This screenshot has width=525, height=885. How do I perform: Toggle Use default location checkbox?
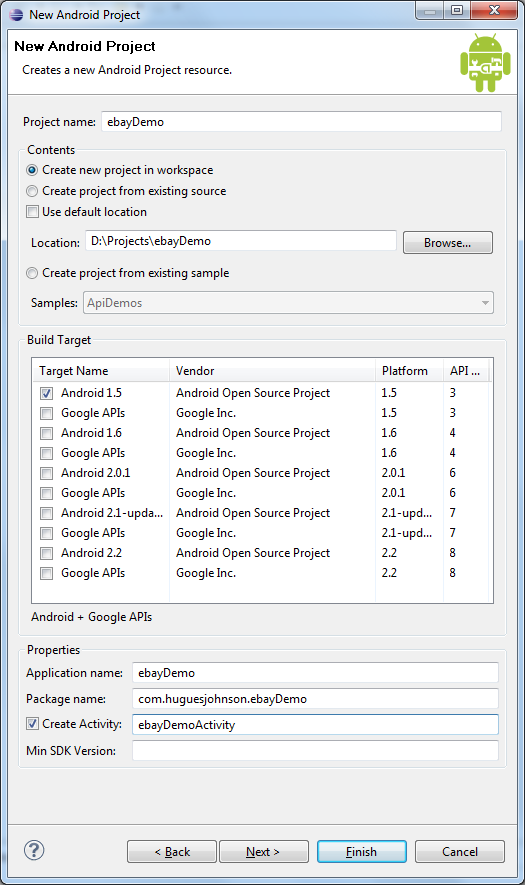[33, 212]
